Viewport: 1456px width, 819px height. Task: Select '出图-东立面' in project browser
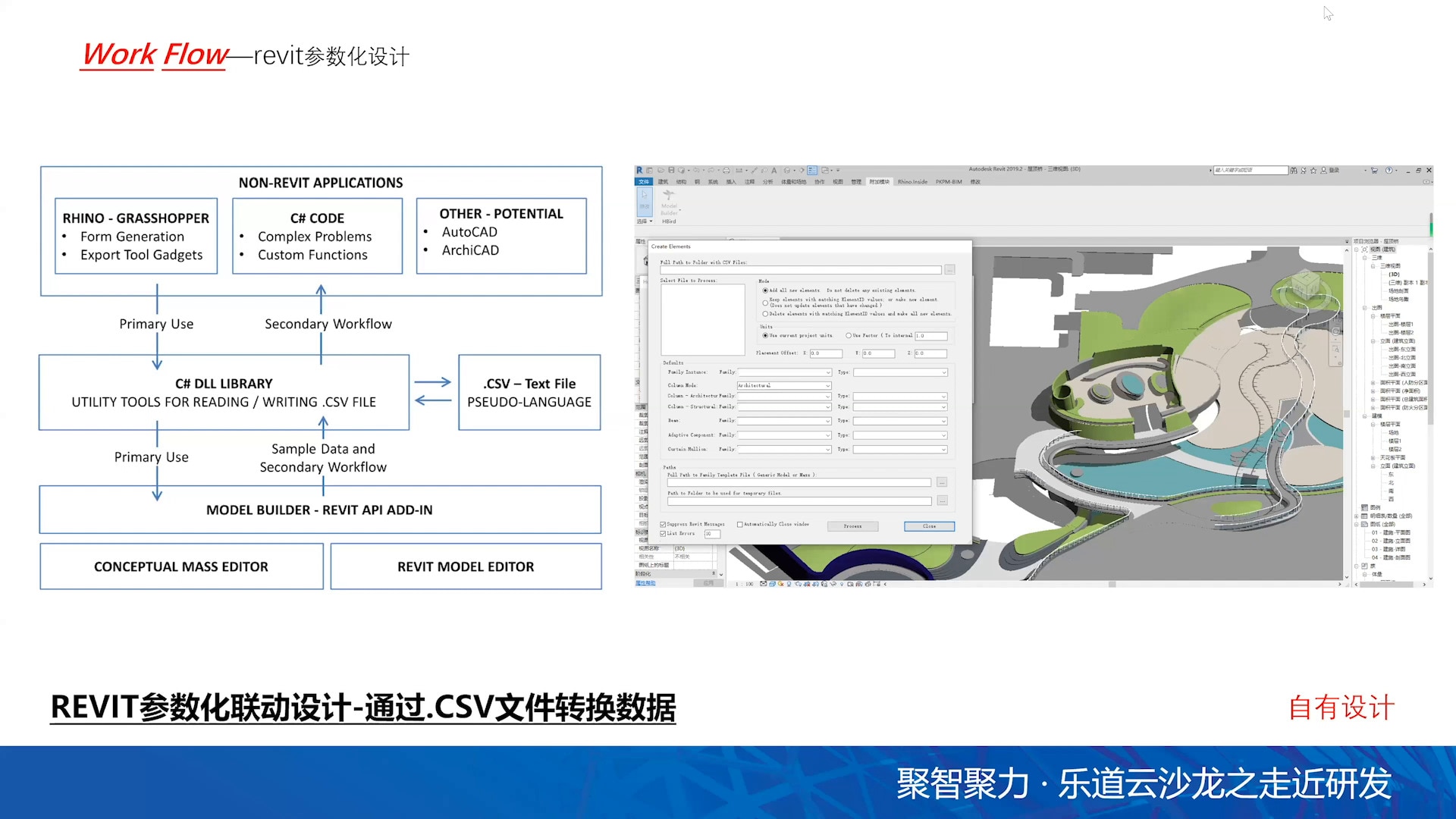tap(1402, 350)
